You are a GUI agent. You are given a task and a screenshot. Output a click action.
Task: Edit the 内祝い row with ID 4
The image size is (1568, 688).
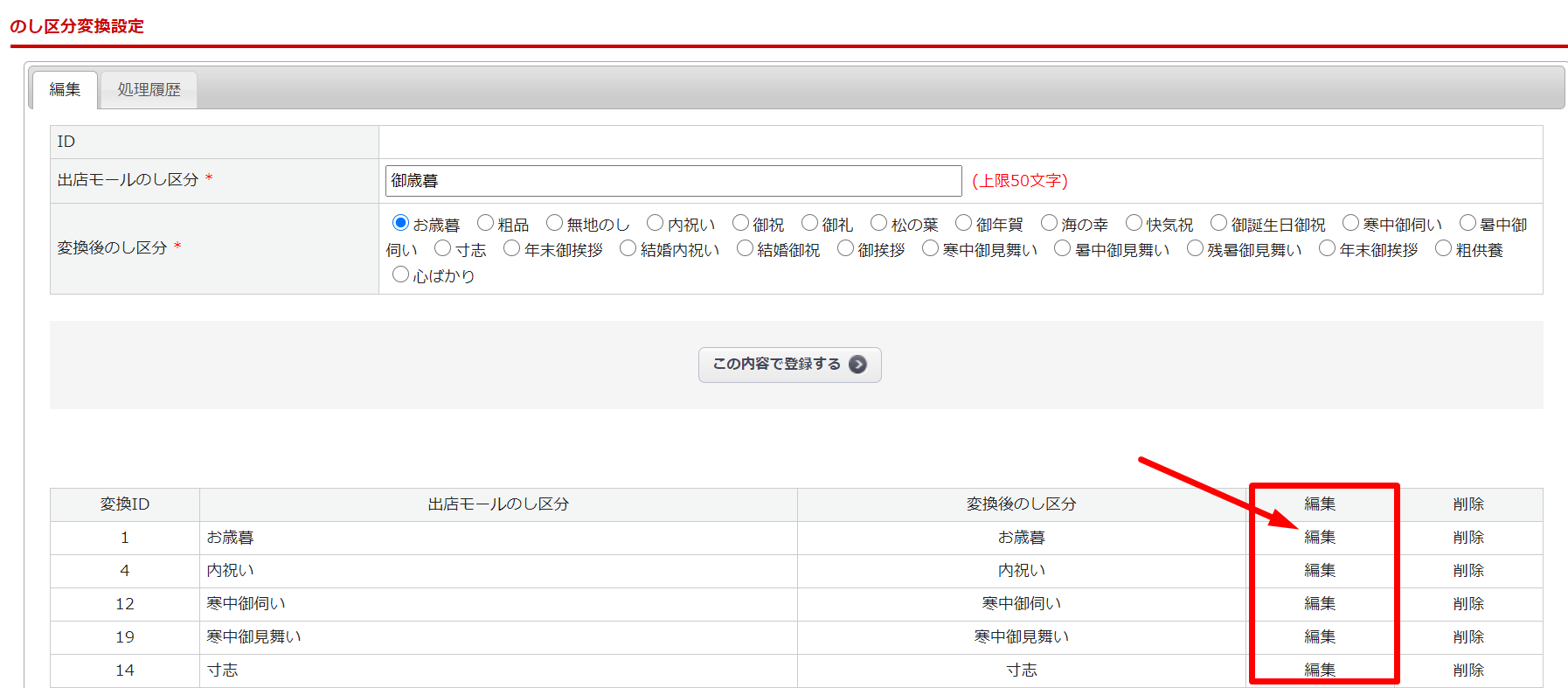coord(1319,571)
